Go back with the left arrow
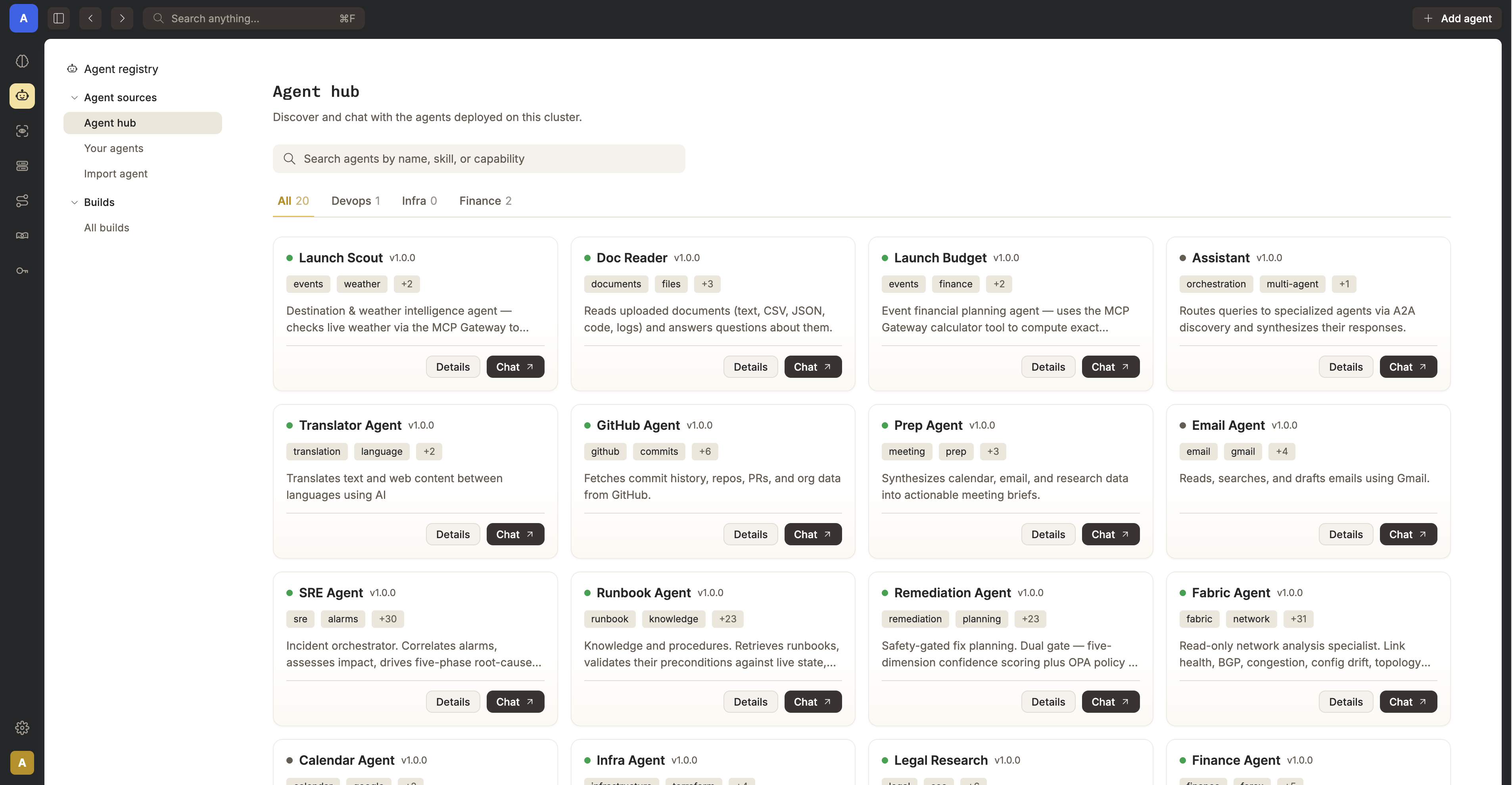Screen dimensions: 1512x785 [x=90, y=18]
